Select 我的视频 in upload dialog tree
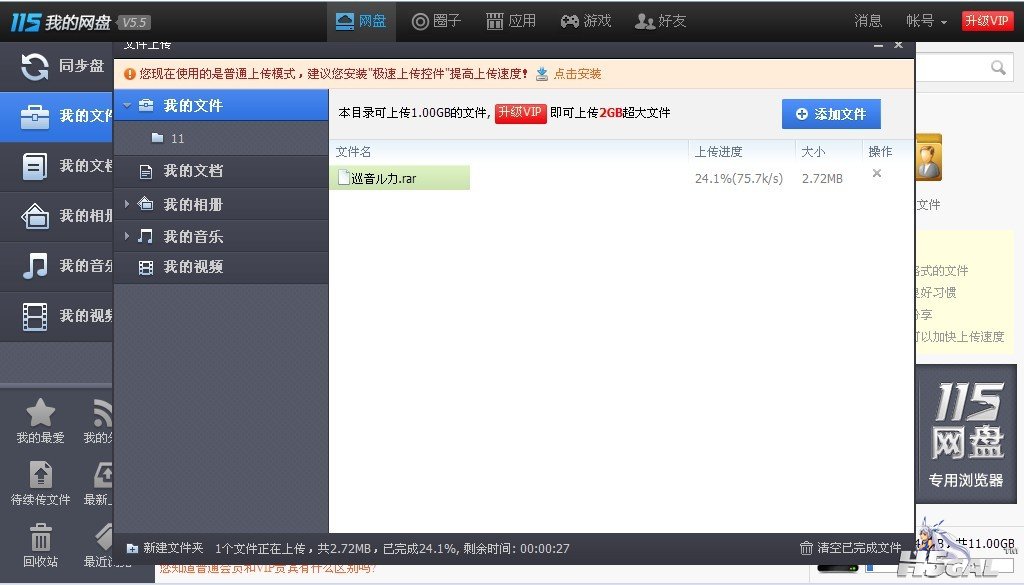 [x=222, y=267]
